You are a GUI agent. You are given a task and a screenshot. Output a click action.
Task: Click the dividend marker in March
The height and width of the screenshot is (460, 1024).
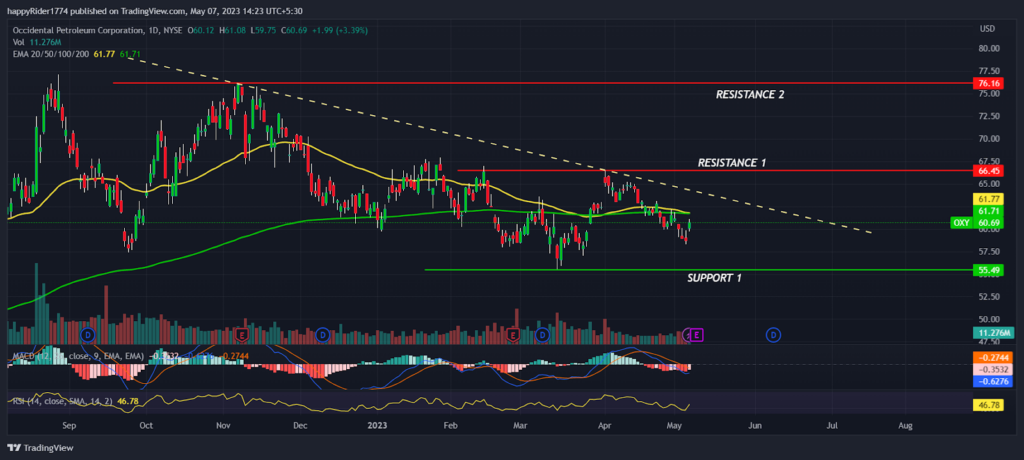(541, 335)
